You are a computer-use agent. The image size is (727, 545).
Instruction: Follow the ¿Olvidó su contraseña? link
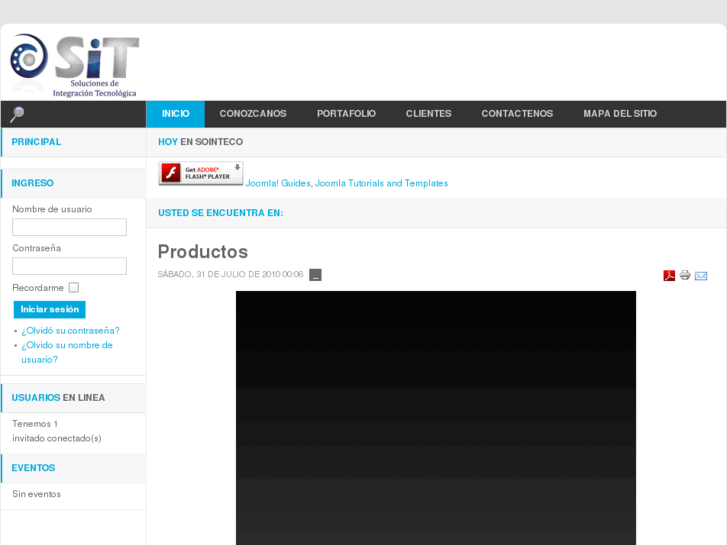click(70, 331)
